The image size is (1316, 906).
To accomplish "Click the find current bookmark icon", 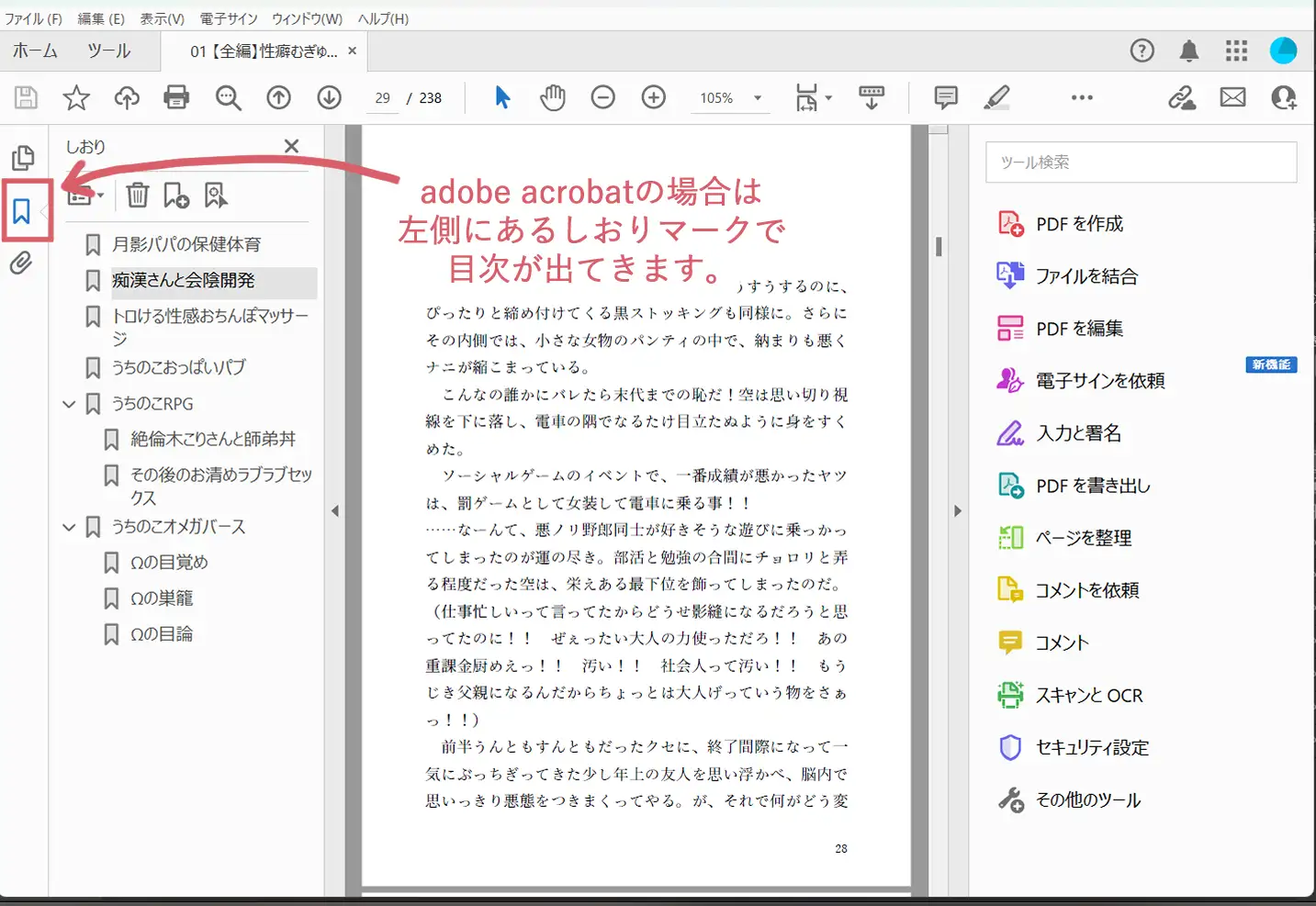I will (216, 195).
